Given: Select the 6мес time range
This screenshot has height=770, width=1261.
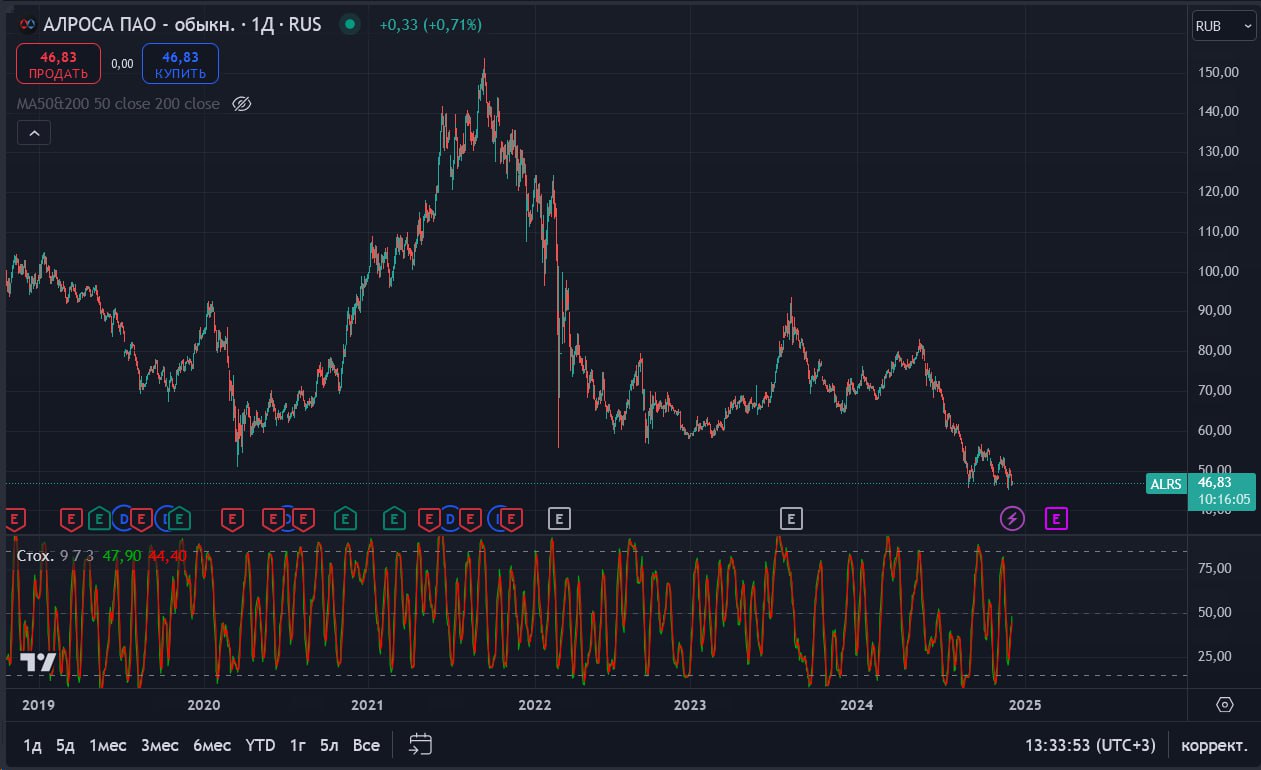Looking at the screenshot, I should point(212,745).
